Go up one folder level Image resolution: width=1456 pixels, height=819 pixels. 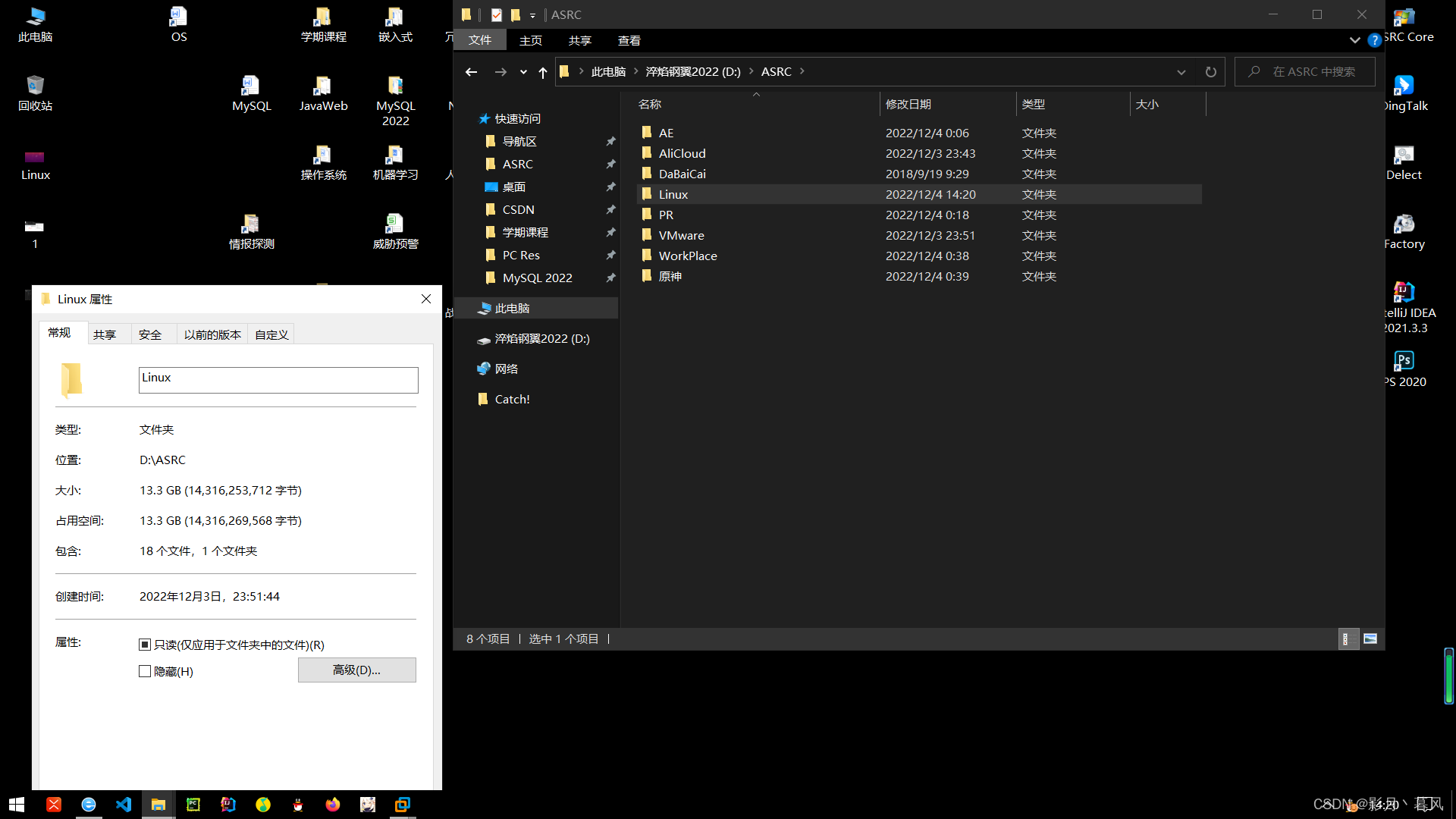(542, 71)
